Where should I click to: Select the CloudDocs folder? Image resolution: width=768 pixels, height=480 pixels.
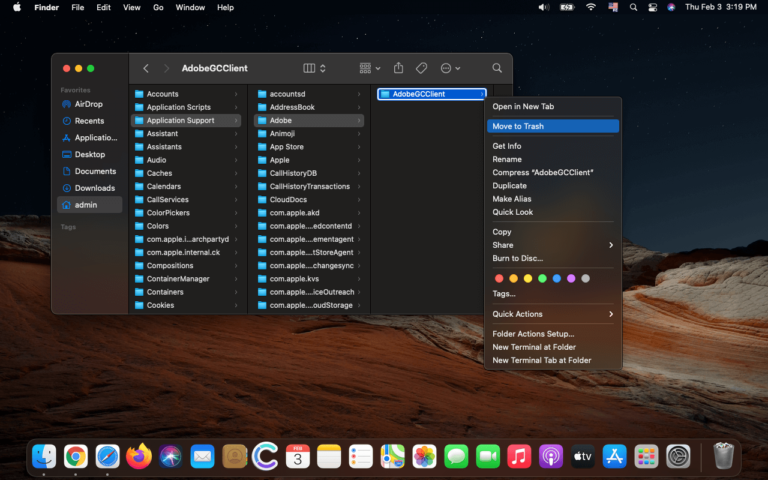(x=309, y=199)
